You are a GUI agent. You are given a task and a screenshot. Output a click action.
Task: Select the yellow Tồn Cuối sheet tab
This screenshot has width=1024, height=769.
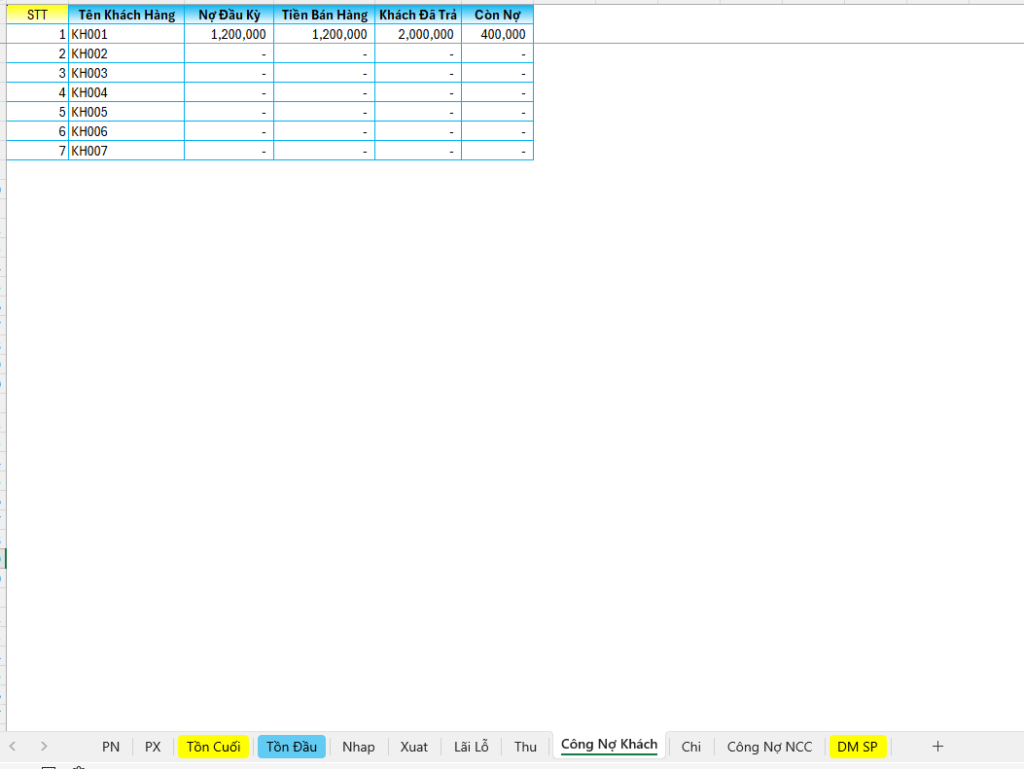[213, 746]
